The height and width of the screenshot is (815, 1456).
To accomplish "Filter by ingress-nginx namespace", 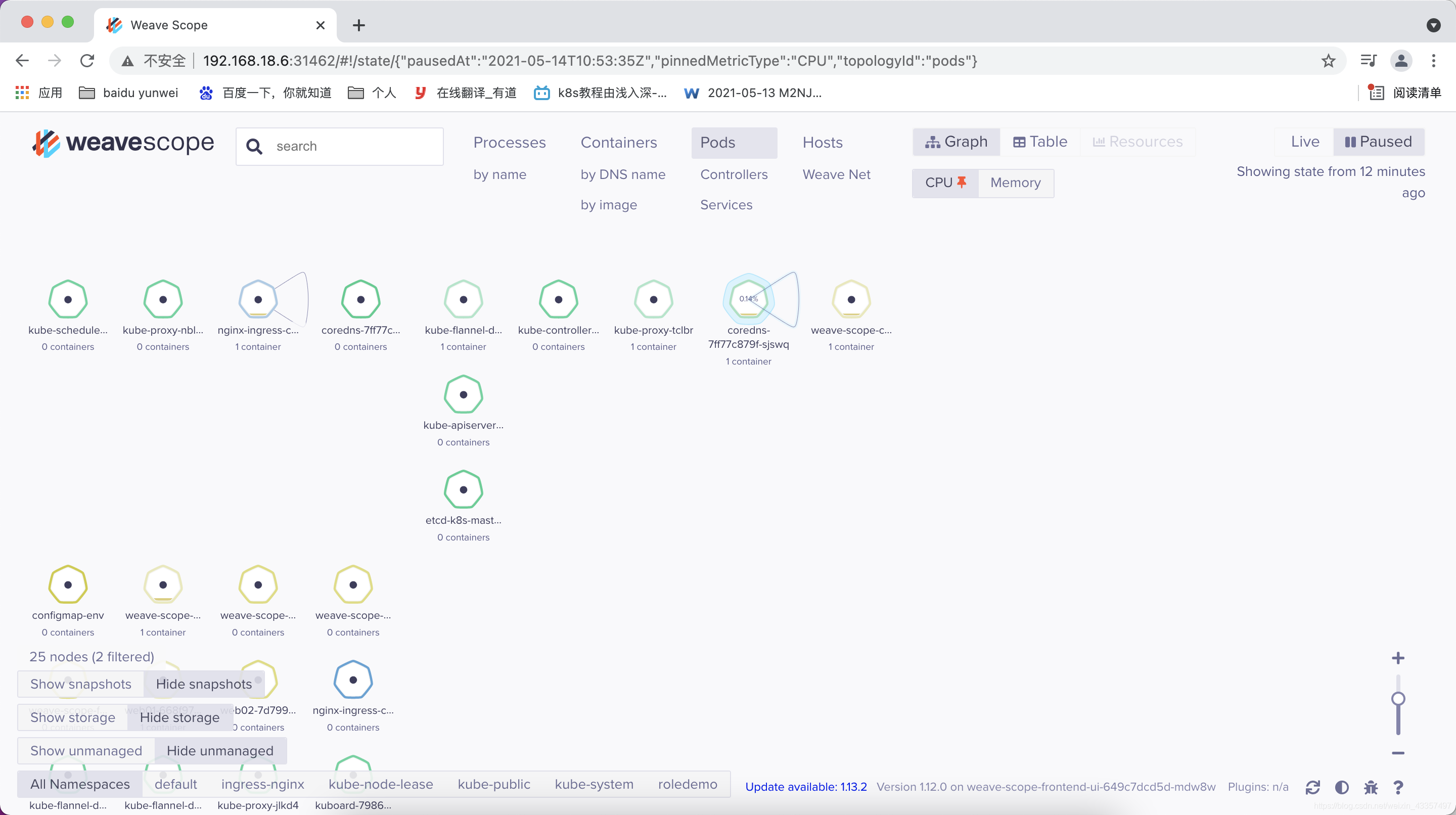I will [x=263, y=784].
